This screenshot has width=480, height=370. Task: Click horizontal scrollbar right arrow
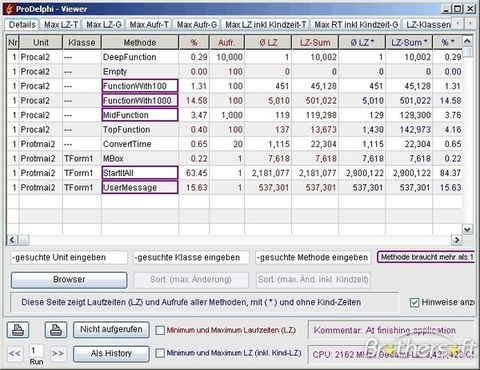[x=456, y=240]
